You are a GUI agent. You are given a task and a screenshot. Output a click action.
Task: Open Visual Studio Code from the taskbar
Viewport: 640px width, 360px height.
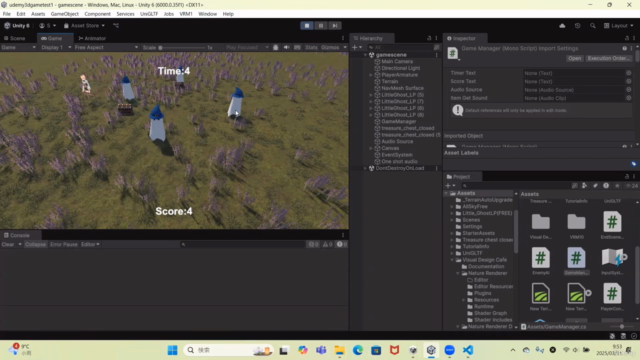pos(468,350)
